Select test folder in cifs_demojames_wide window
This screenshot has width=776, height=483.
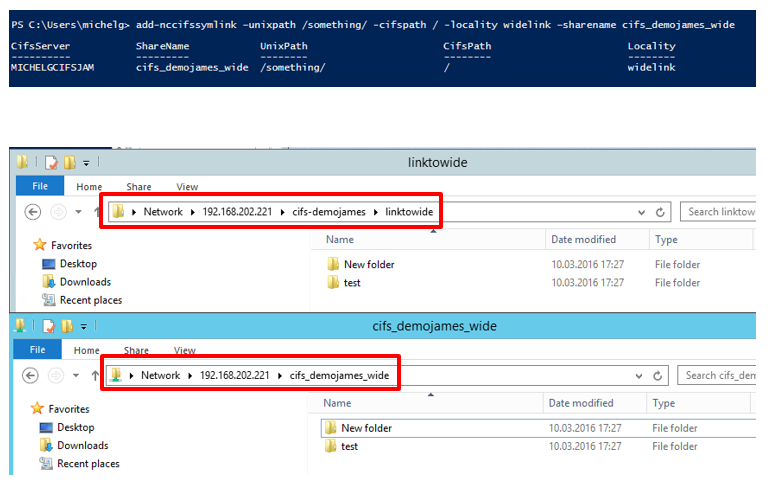tap(349, 447)
